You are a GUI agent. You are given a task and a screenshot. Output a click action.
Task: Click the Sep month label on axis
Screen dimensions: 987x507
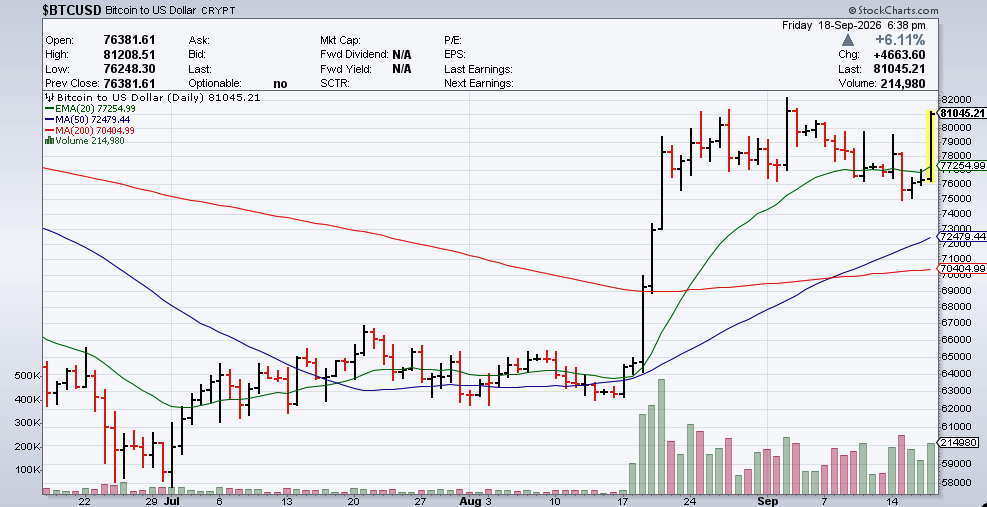[765, 502]
